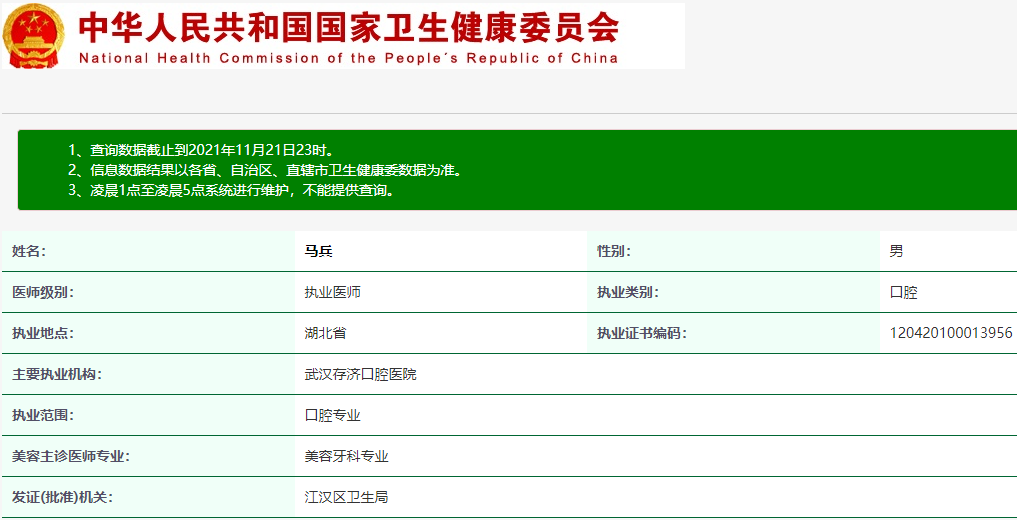Click the 执业医师 level value
The height and width of the screenshot is (520, 1017).
[x=332, y=292]
